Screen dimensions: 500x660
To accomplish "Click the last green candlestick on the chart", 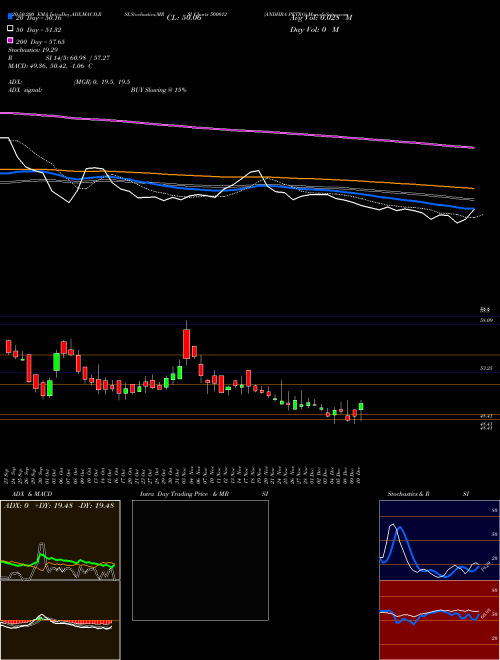I will [x=361, y=407].
